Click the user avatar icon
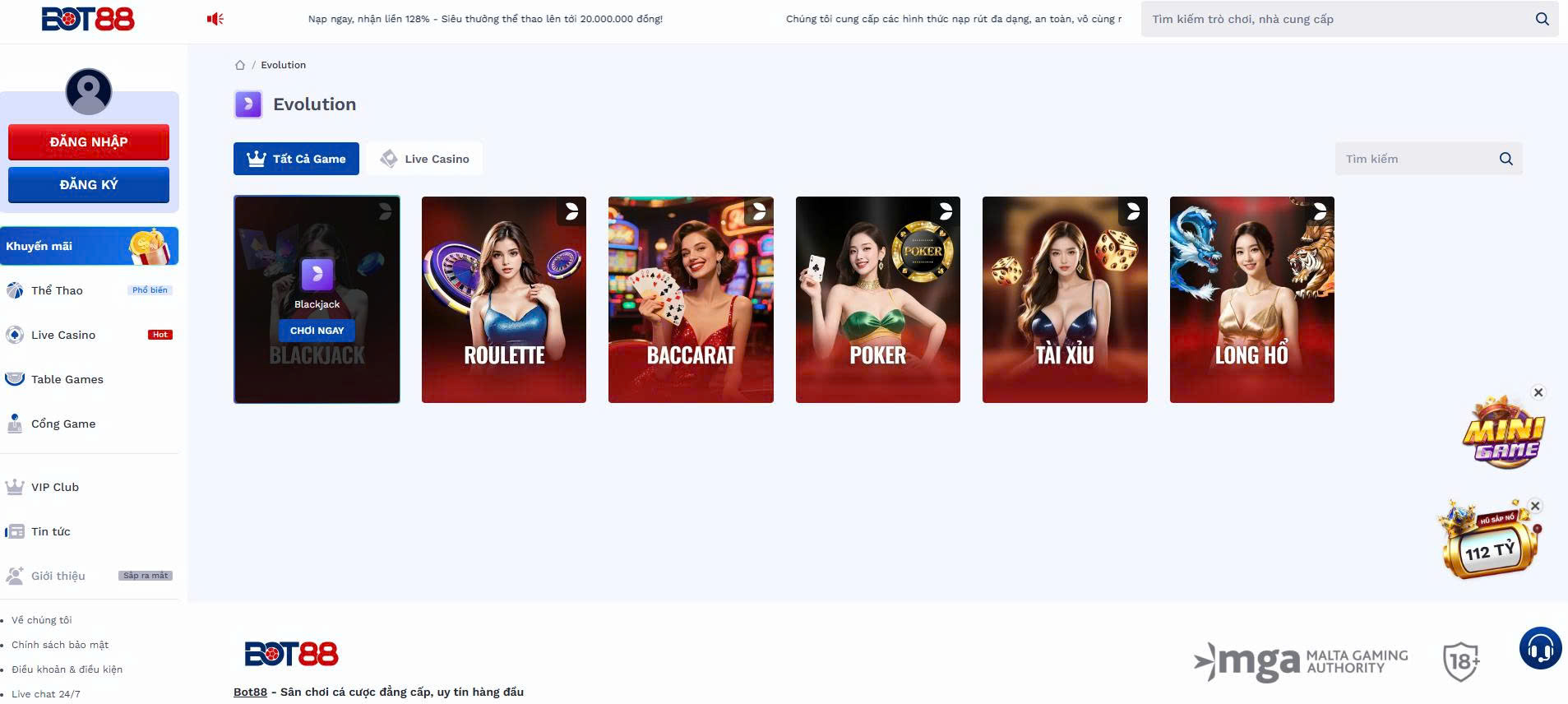The height and width of the screenshot is (704, 1568). pyautogui.click(x=89, y=91)
